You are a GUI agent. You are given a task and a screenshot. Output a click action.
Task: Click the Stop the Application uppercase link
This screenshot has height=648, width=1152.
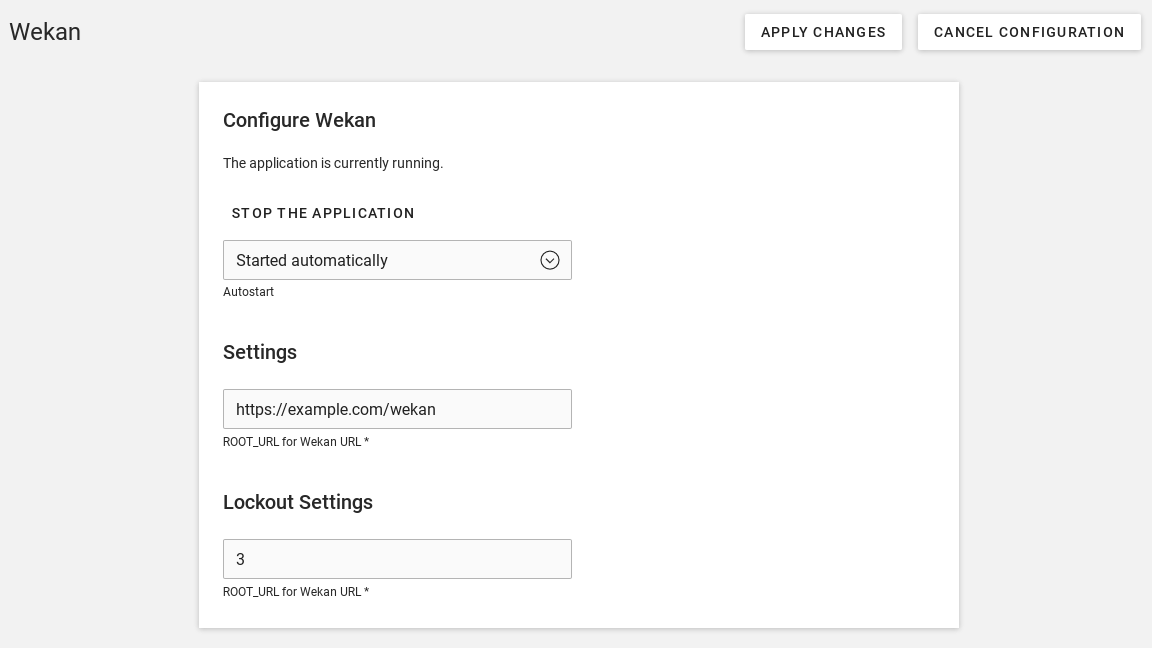tap(323, 213)
